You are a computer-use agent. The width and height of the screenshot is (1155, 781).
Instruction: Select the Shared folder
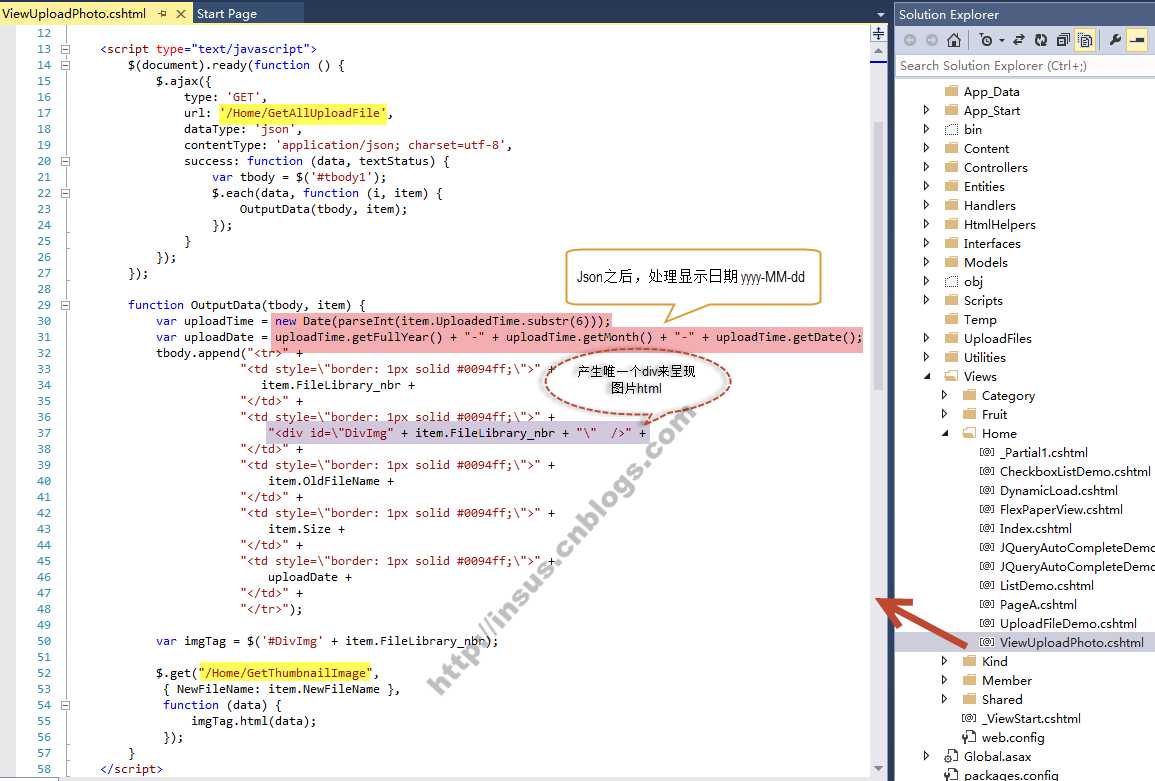pos(1002,700)
